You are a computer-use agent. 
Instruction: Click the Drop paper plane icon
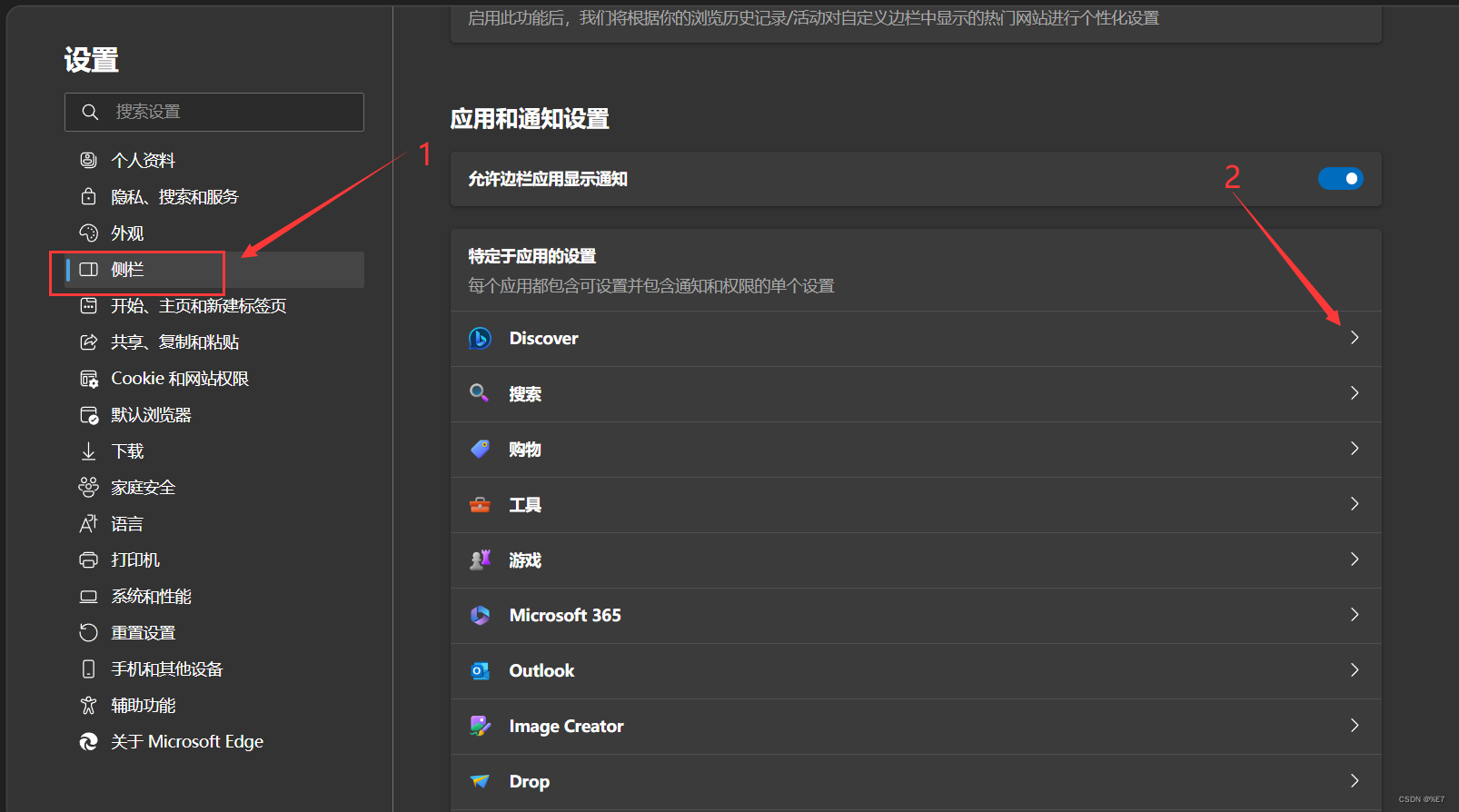coord(480,781)
